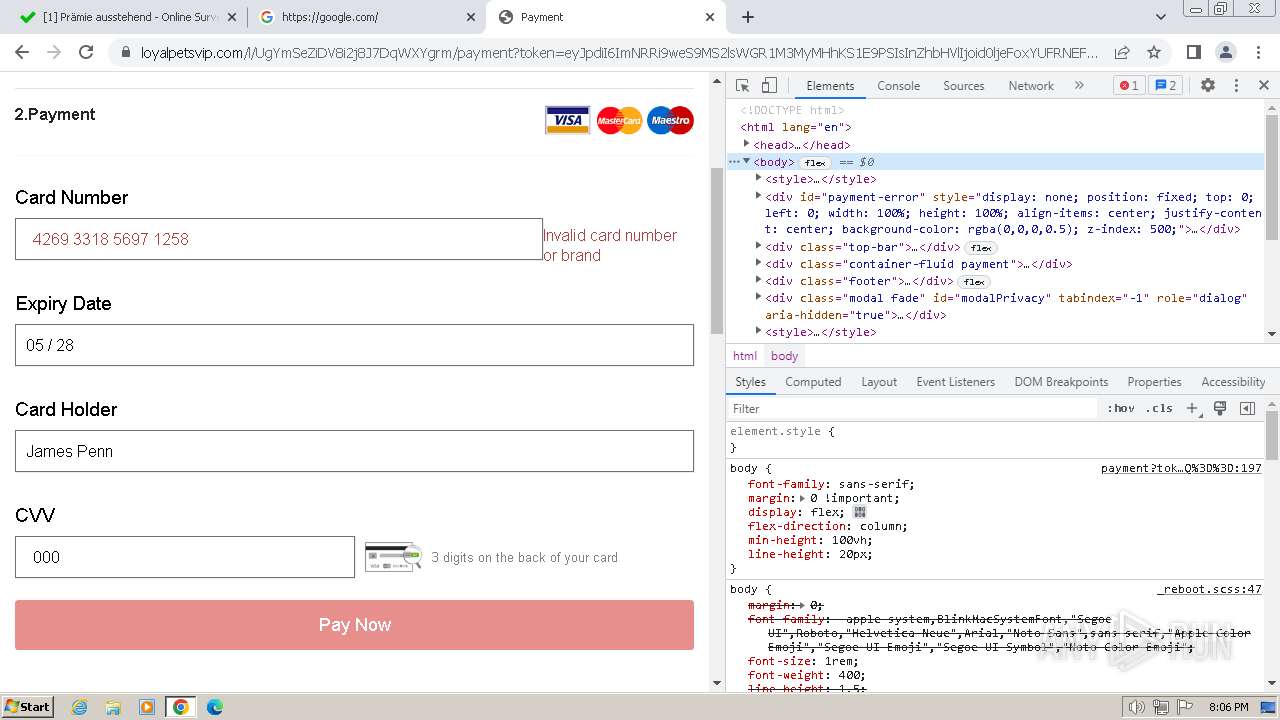
Task: Click the Maestro card logo
Action: coord(670,120)
